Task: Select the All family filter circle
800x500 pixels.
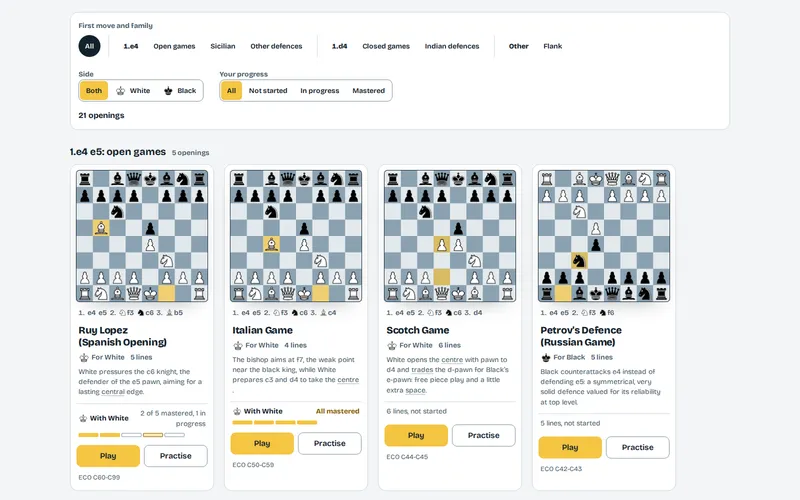Action: click(x=89, y=46)
